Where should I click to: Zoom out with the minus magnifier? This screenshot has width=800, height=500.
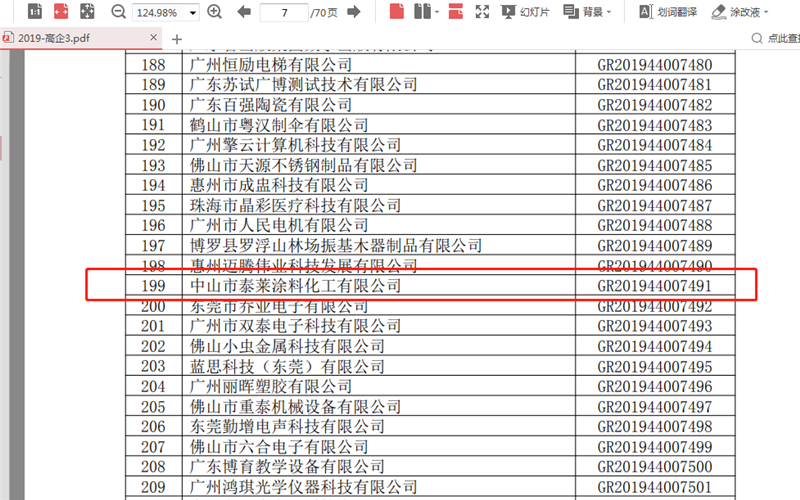118,12
